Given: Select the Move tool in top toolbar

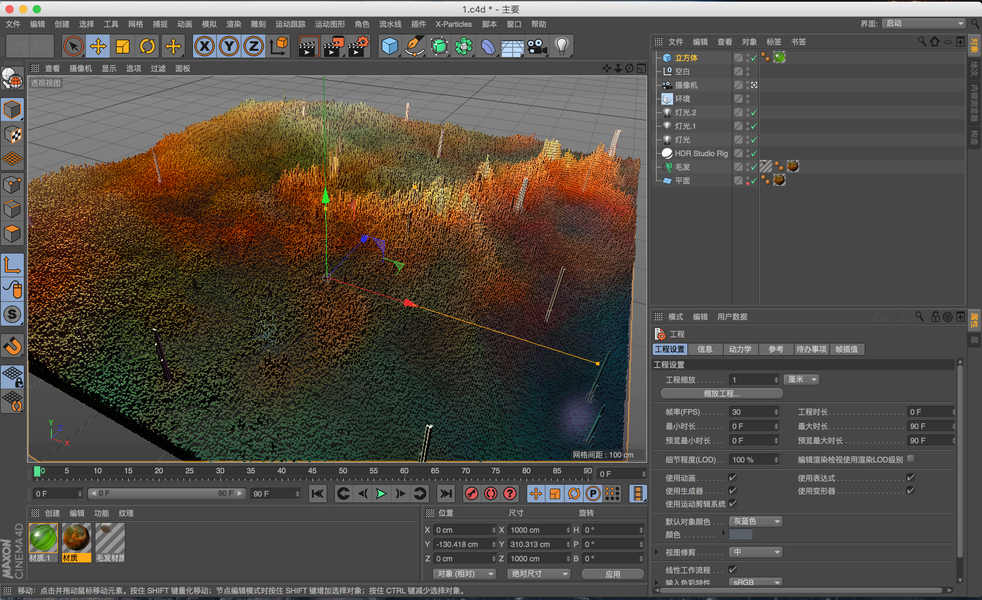Looking at the screenshot, I should point(98,46).
